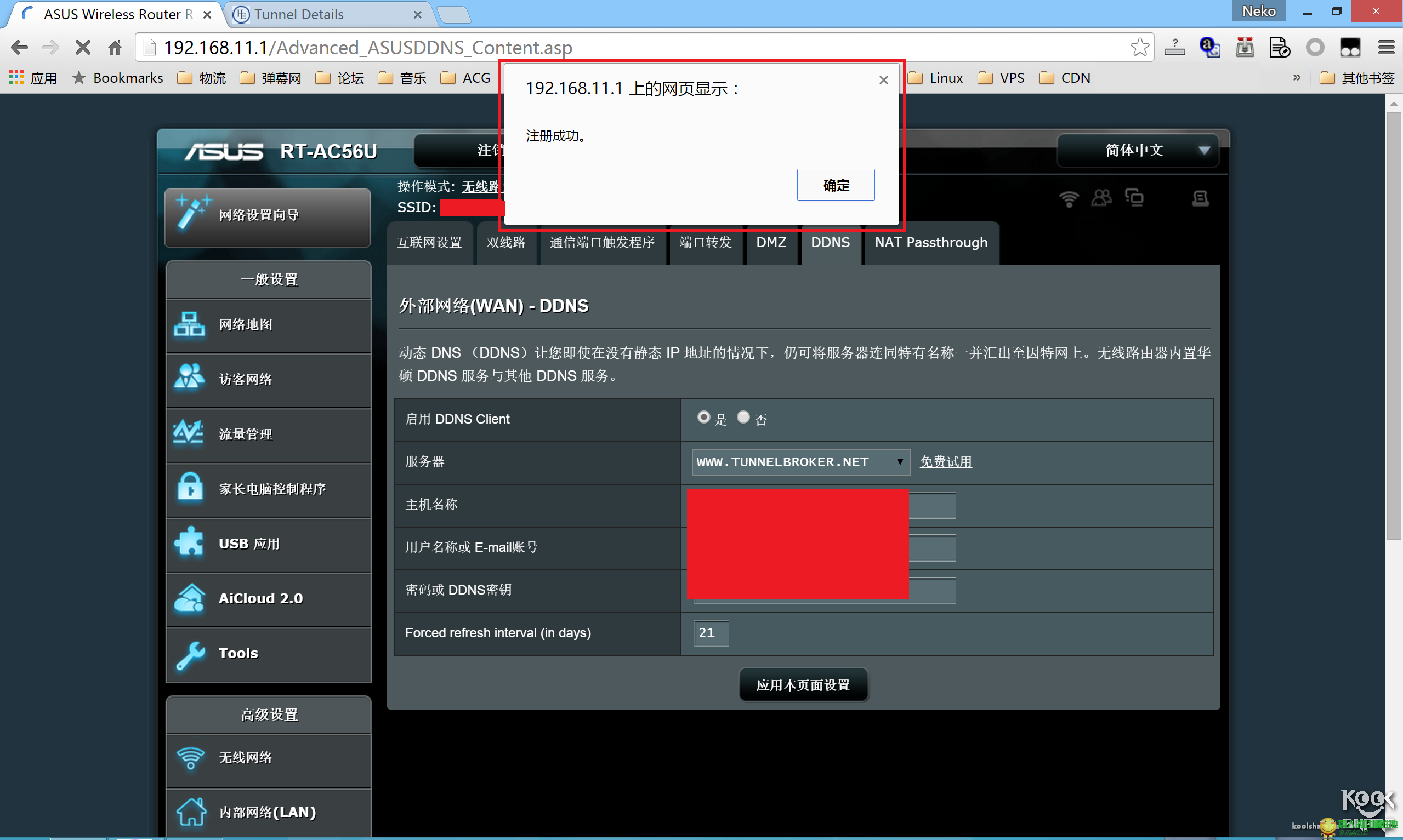The height and width of the screenshot is (840, 1403).
Task: Open the VPS bookmarks folder
Action: (1001, 78)
